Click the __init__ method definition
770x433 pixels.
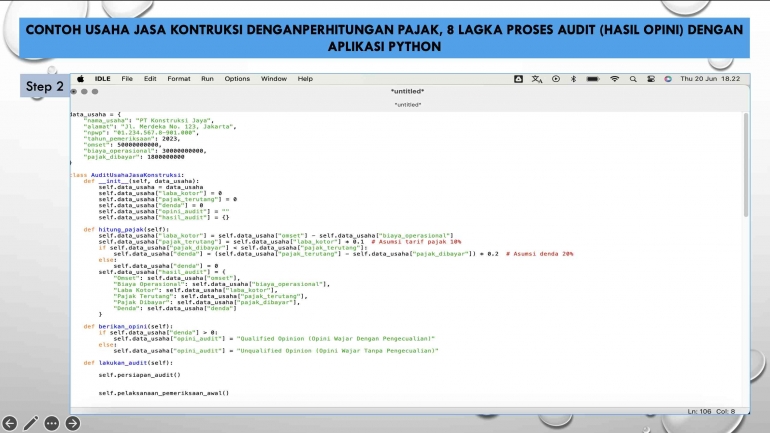[x=141, y=181]
